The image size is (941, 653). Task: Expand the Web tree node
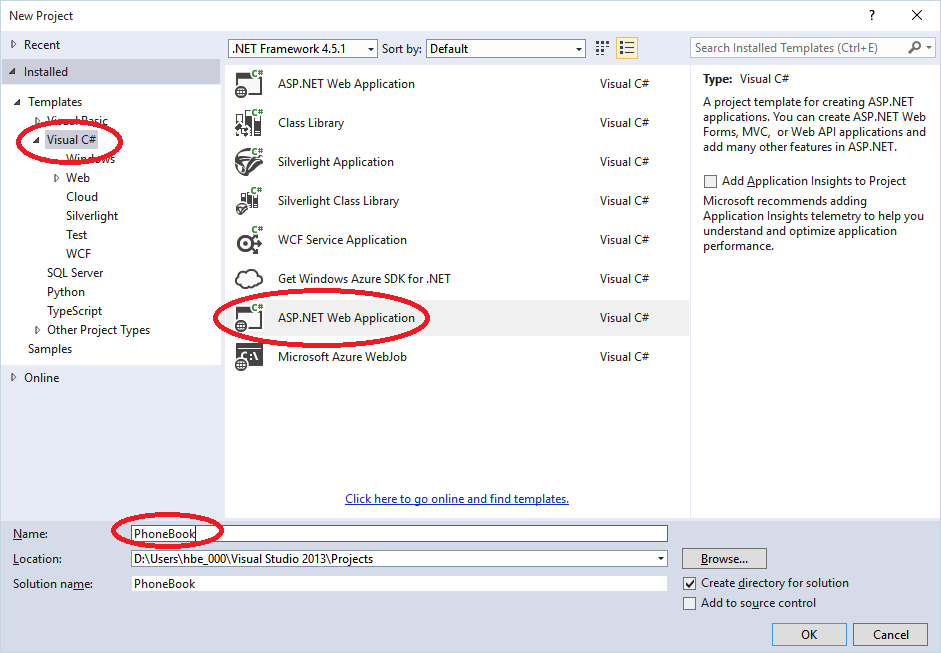[56, 178]
